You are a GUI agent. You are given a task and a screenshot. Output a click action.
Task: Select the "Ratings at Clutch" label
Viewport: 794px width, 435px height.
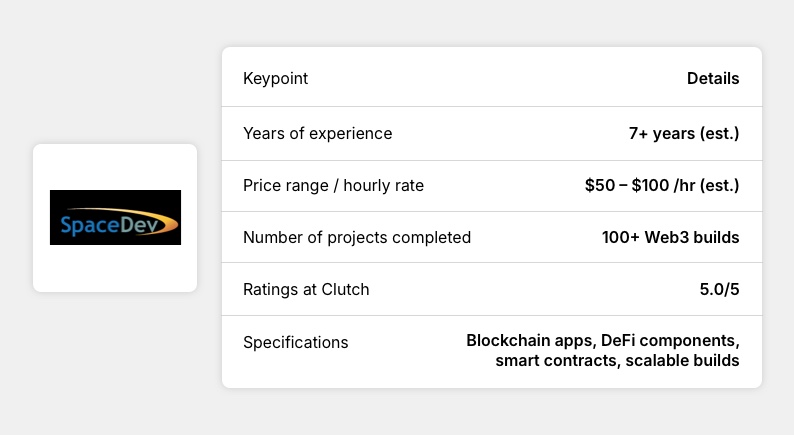306,289
